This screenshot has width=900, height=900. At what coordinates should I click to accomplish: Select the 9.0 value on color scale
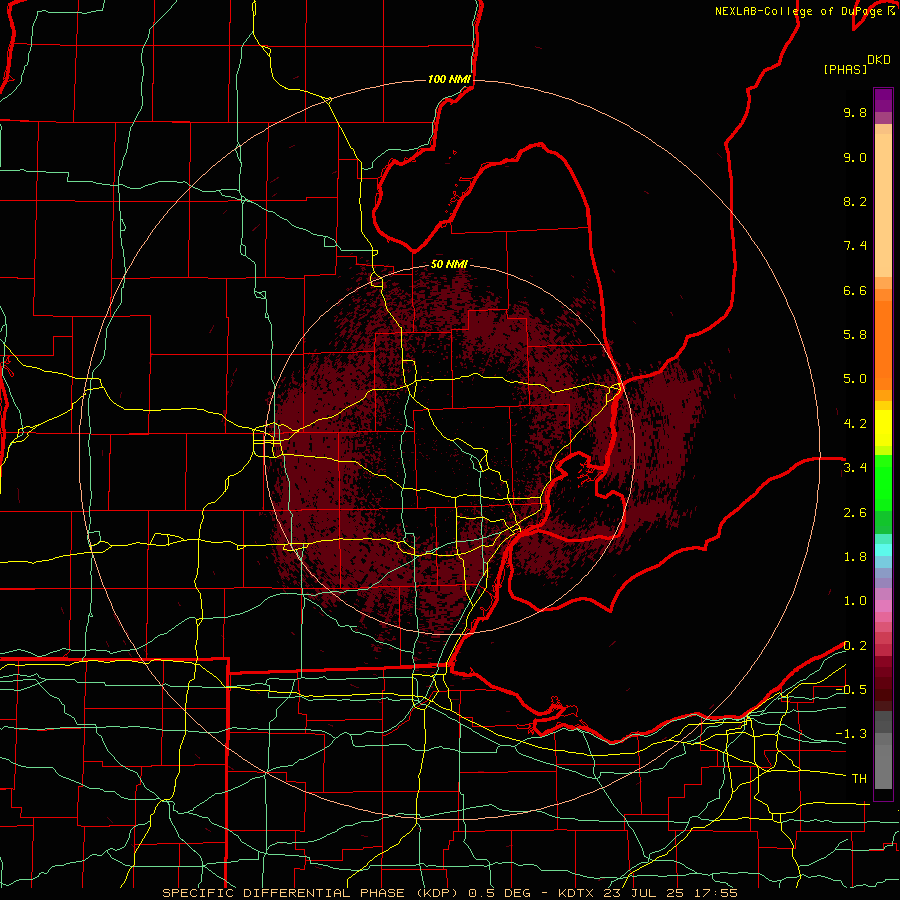[855, 157]
